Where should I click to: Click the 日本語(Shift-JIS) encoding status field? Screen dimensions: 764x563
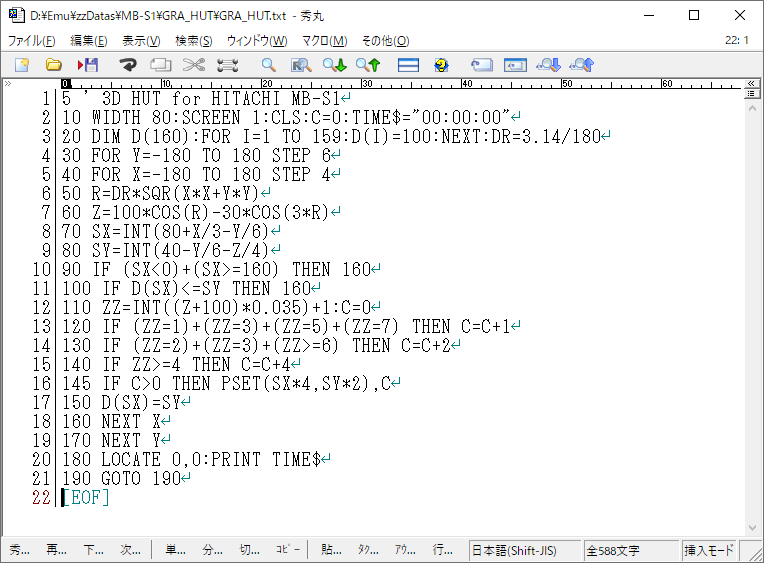(525, 551)
